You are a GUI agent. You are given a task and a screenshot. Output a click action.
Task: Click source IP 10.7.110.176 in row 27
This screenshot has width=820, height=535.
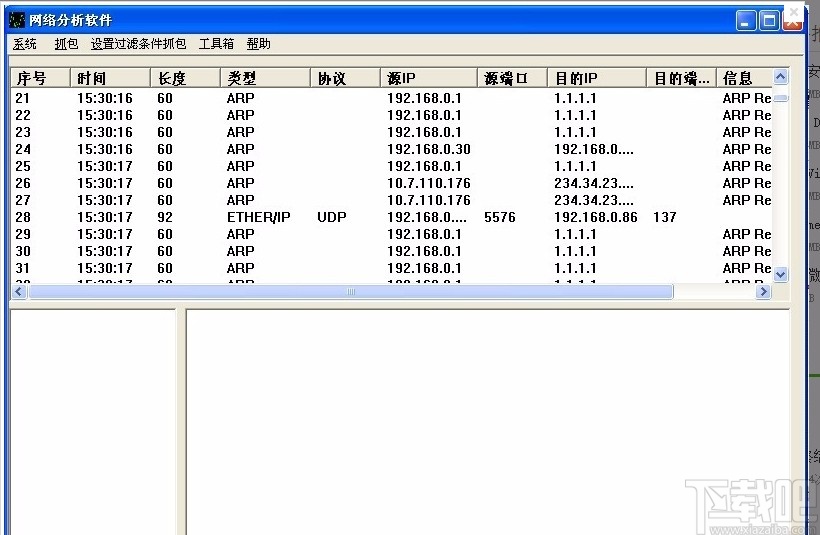coord(429,200)
